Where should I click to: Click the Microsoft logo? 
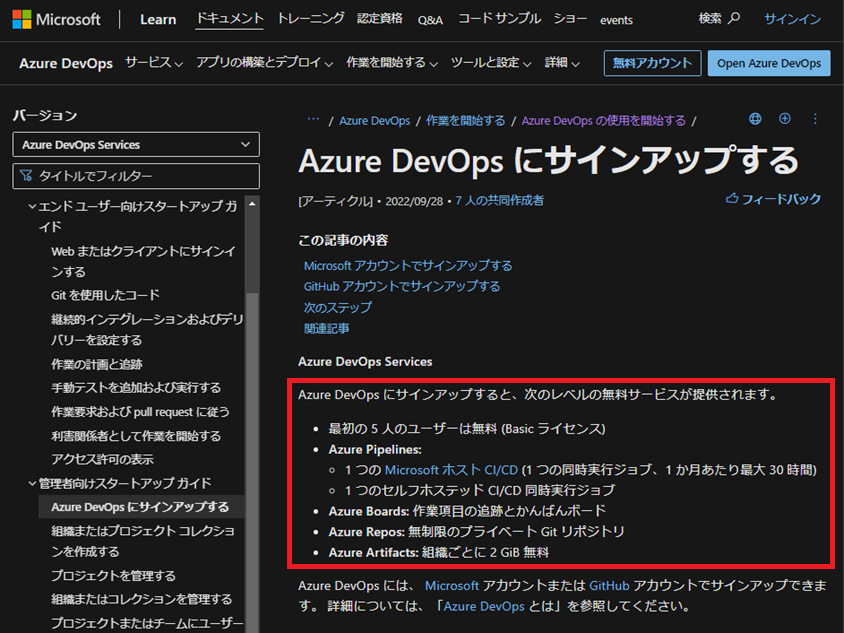pos(56,19)
